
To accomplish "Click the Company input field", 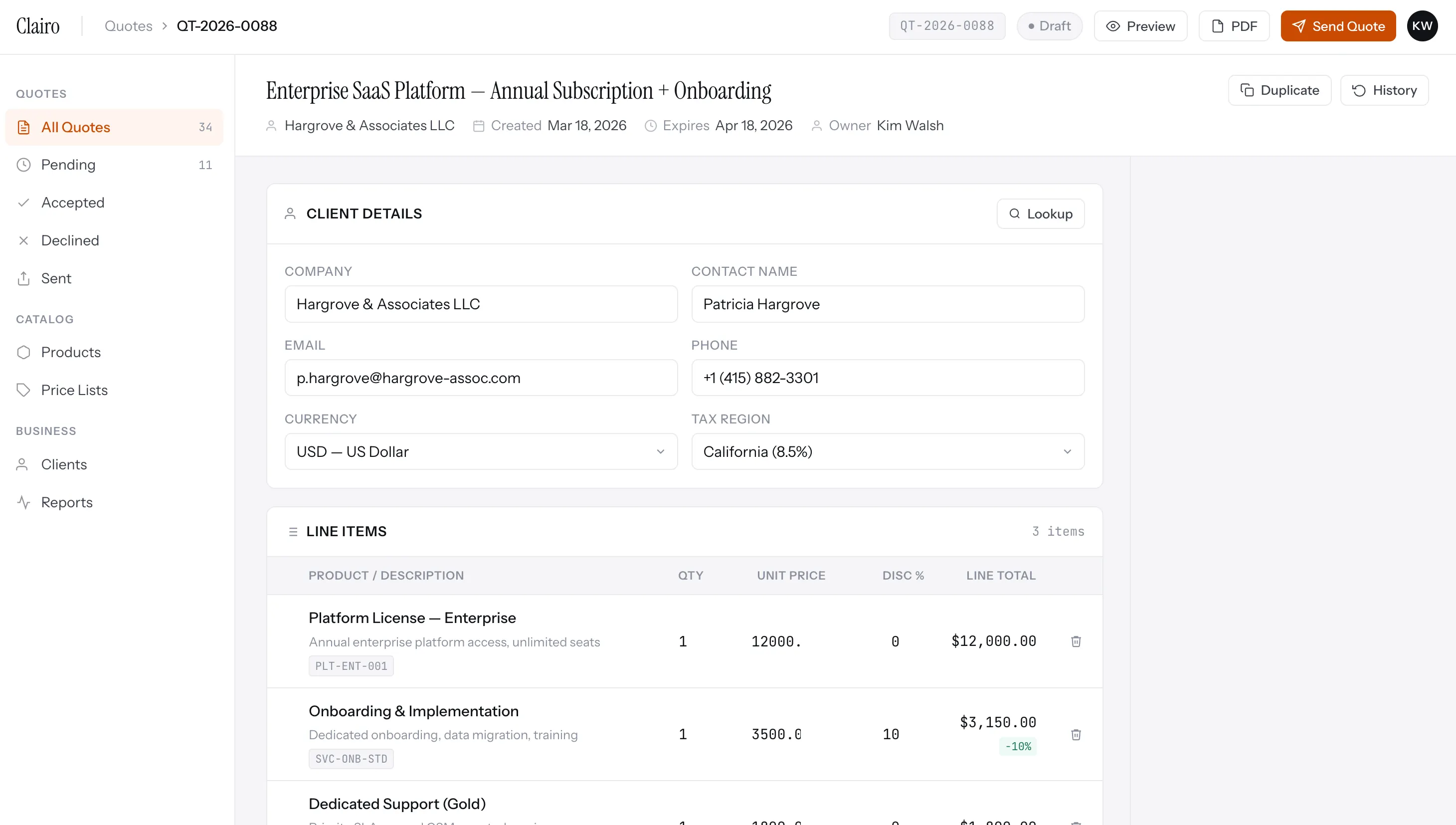I will click(481, 304).
